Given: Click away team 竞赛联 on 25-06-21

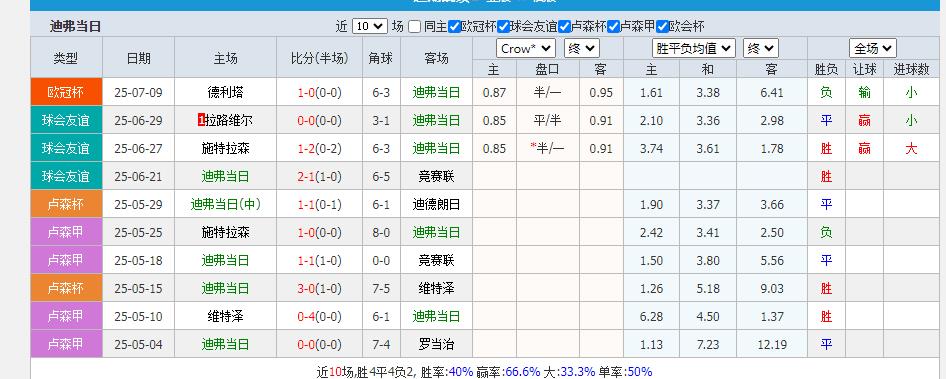Looking at the screenshot, I should click(436, 177).
